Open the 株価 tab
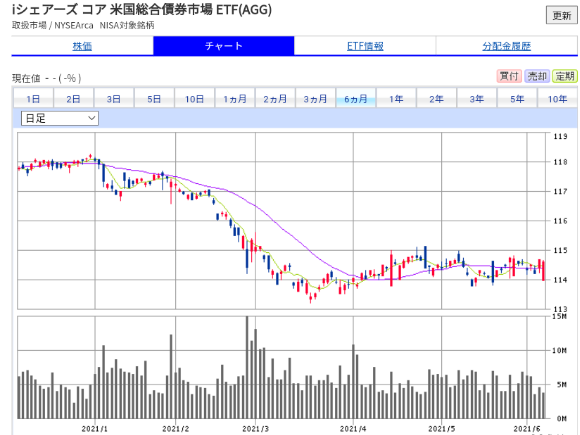This screenshot has height=435, width=580. pyautogui.click(x=82, y=46)
